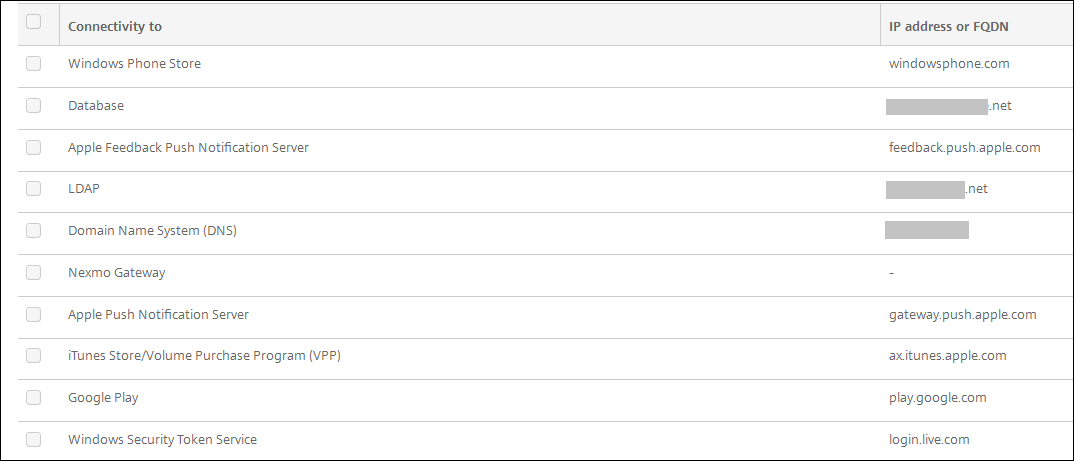Image resolution: width=1074 pixels, height=461 pixels.
Task: Enable the Windows Security Token Service checkbox
Action: [34, 439]
